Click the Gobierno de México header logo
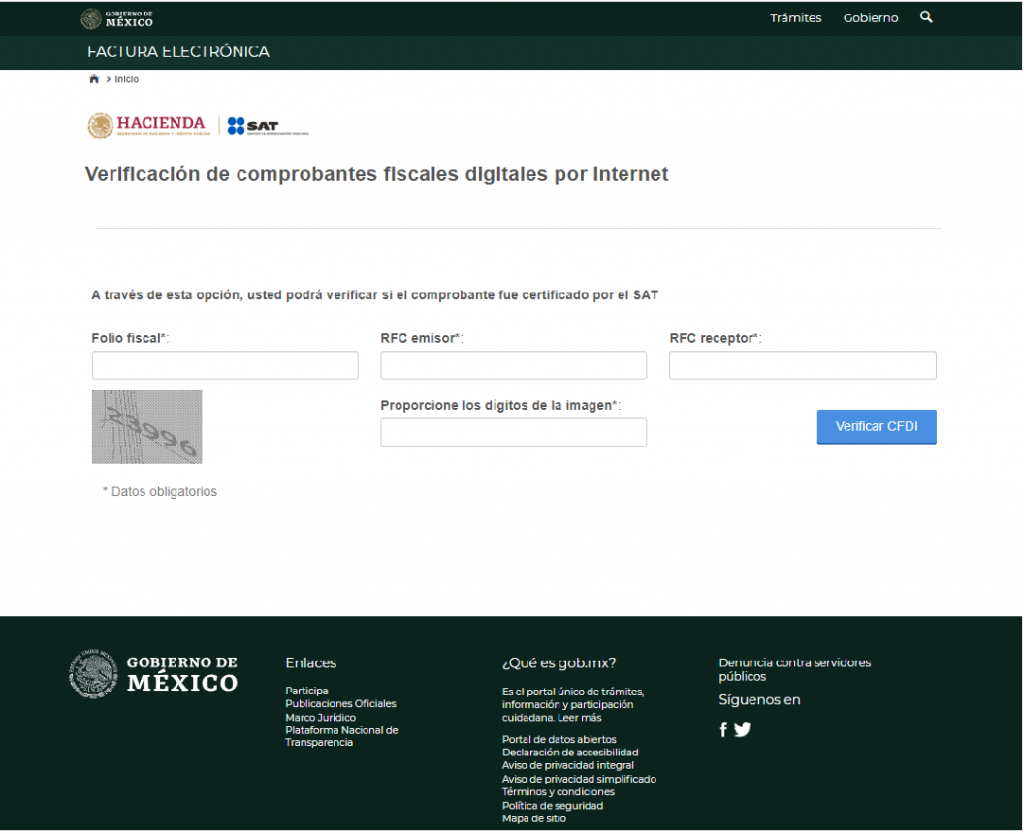Viewport: 1024px width, 834px height. (117, 18)
